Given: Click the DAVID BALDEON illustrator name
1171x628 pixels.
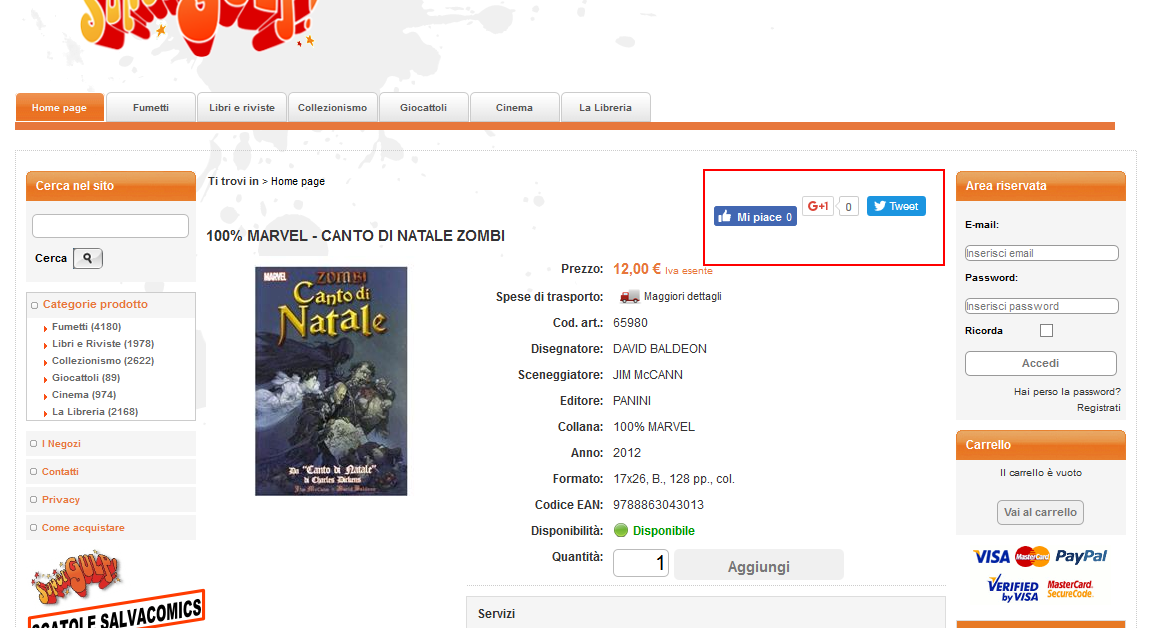Looking at the screenshot, I should tap(660, 349).
